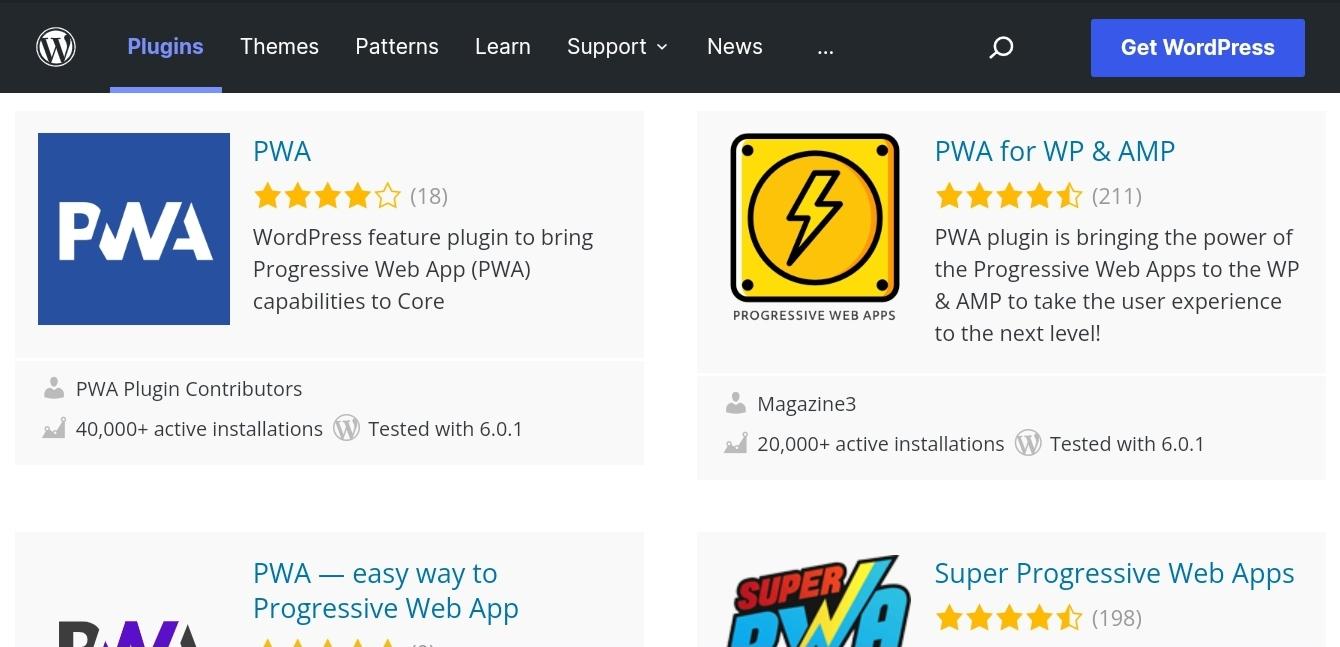Click WordPress icon in PWA for WP & AMP footer
The image size is (1340, 647).
1028,444
